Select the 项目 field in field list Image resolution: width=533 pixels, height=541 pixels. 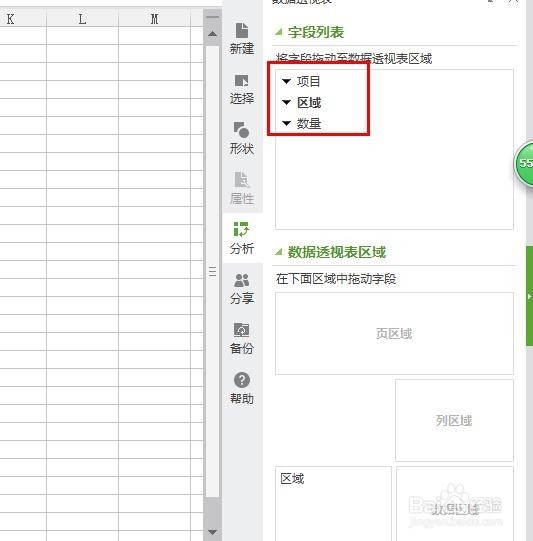[309, 81]
